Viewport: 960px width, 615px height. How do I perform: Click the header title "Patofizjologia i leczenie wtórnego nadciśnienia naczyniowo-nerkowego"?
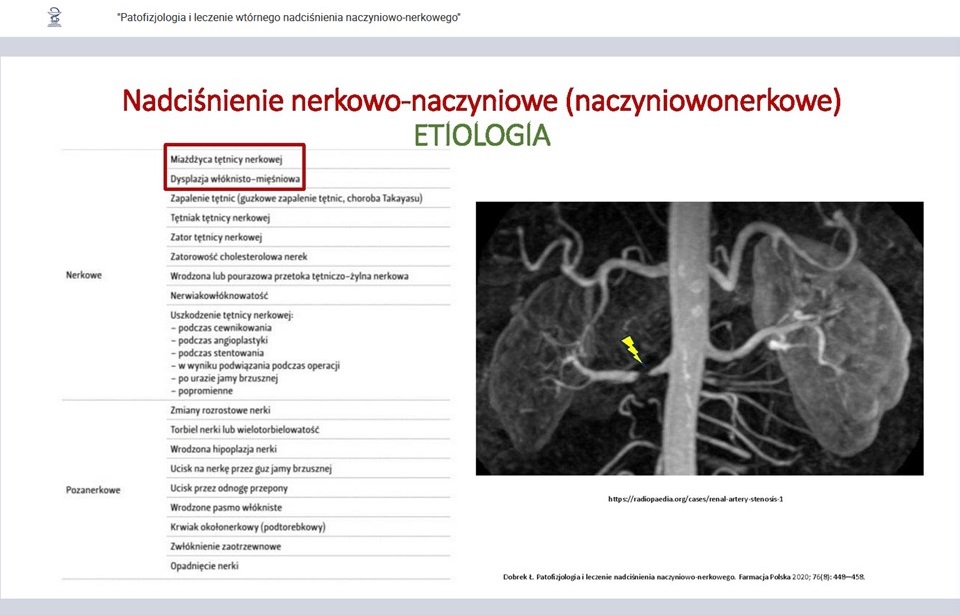pyautogui.click(x=288, y=18)
